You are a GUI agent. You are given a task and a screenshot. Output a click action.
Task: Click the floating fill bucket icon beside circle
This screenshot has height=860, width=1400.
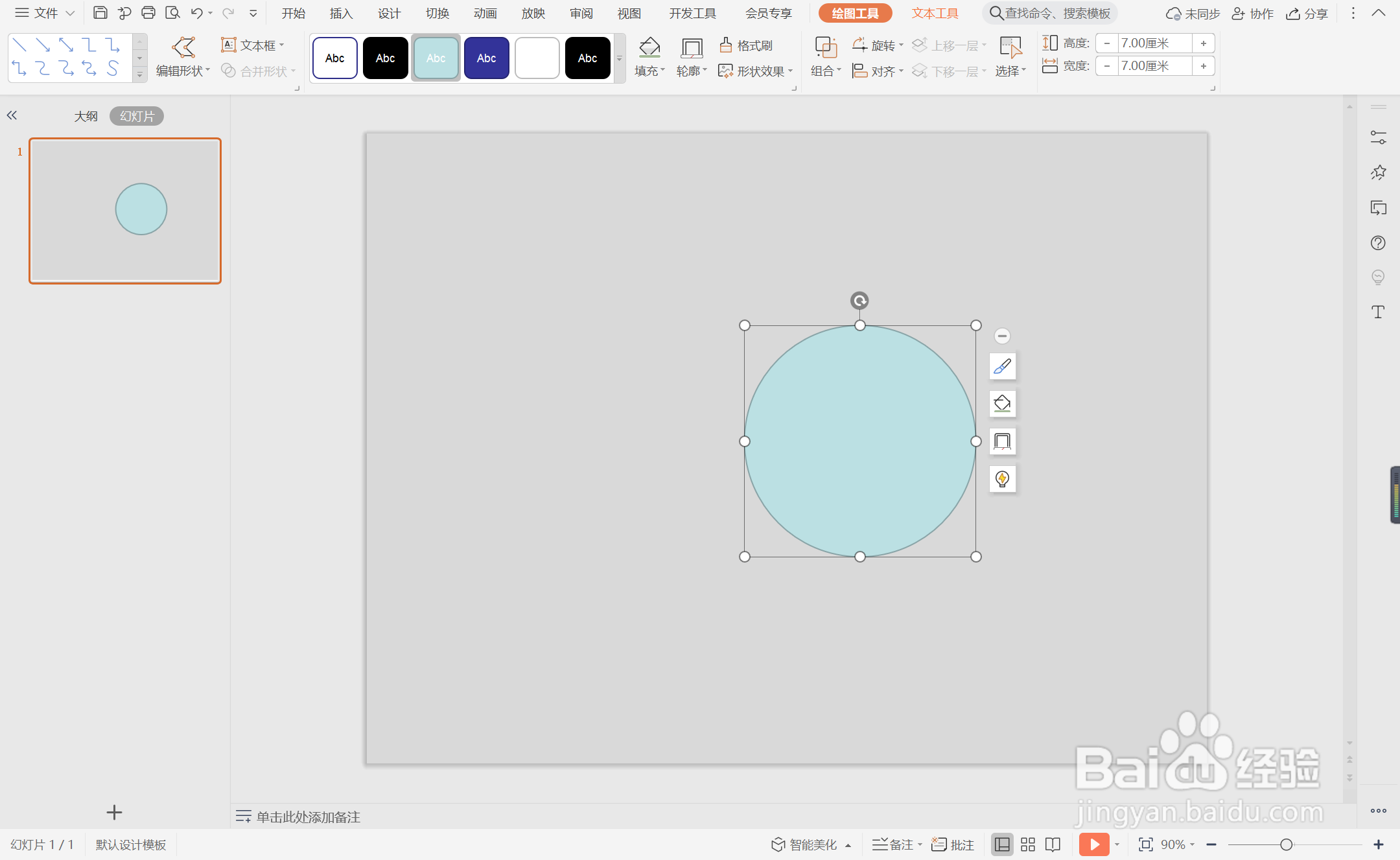click(1002, 404)
